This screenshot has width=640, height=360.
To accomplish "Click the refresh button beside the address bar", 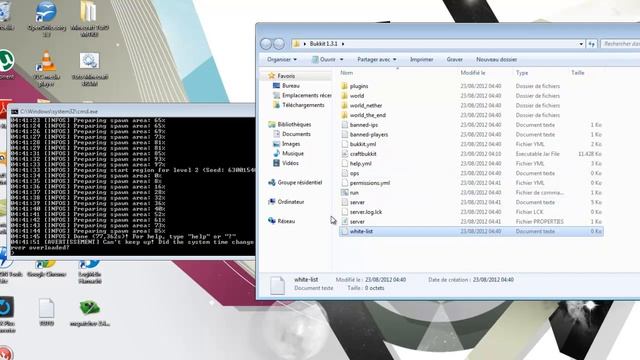I will pyautogui.click(x=592, y=44).
